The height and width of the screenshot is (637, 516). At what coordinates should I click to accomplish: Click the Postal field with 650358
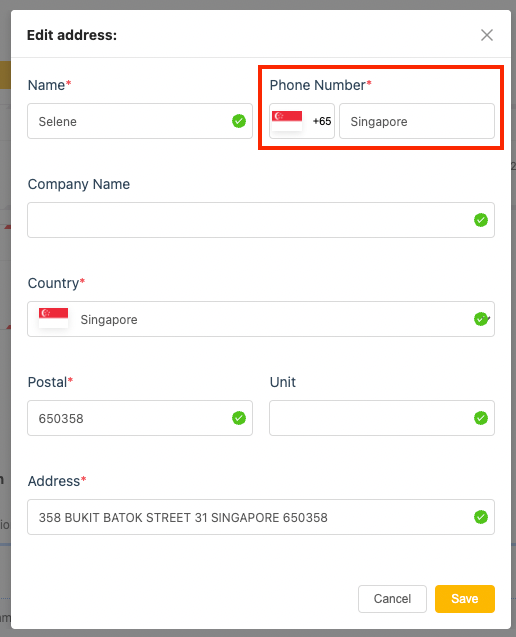tap(140, 418)
